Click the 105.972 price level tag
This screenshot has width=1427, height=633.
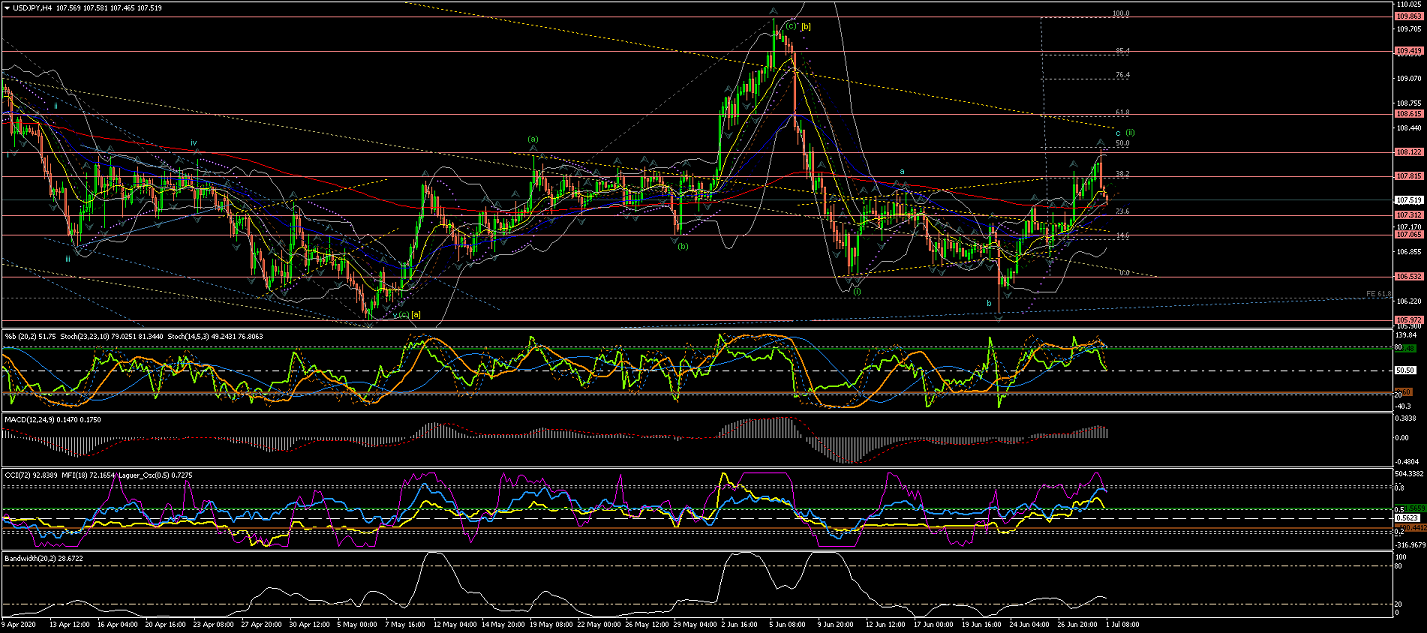(1409, 320)
